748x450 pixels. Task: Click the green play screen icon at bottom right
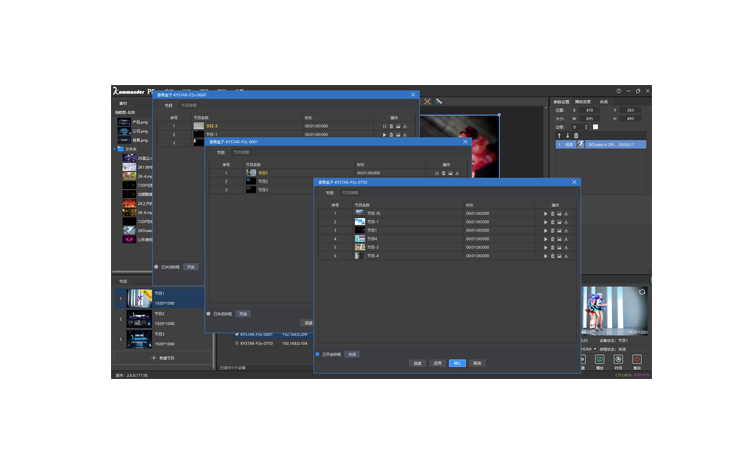pyautogui.click(x=599, y=359)
